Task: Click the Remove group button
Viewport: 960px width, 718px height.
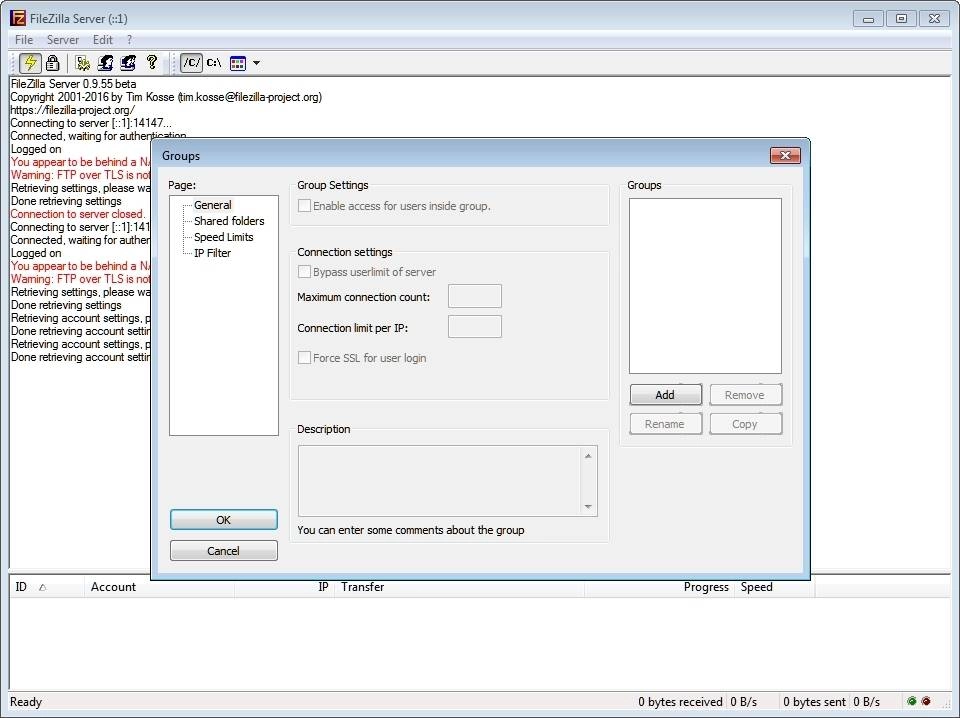Action: (x=745, y=395)
